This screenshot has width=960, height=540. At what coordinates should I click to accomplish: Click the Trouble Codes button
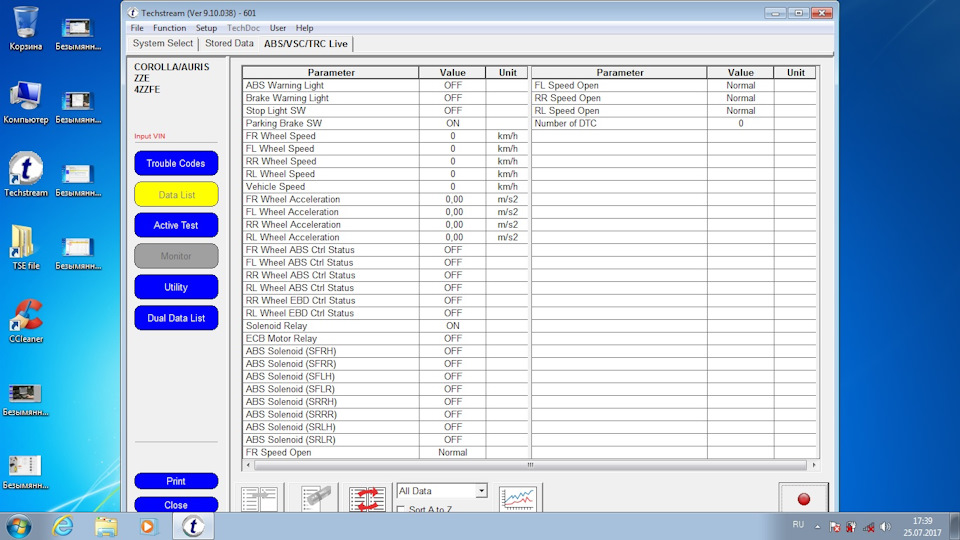[x=176, y=163]
